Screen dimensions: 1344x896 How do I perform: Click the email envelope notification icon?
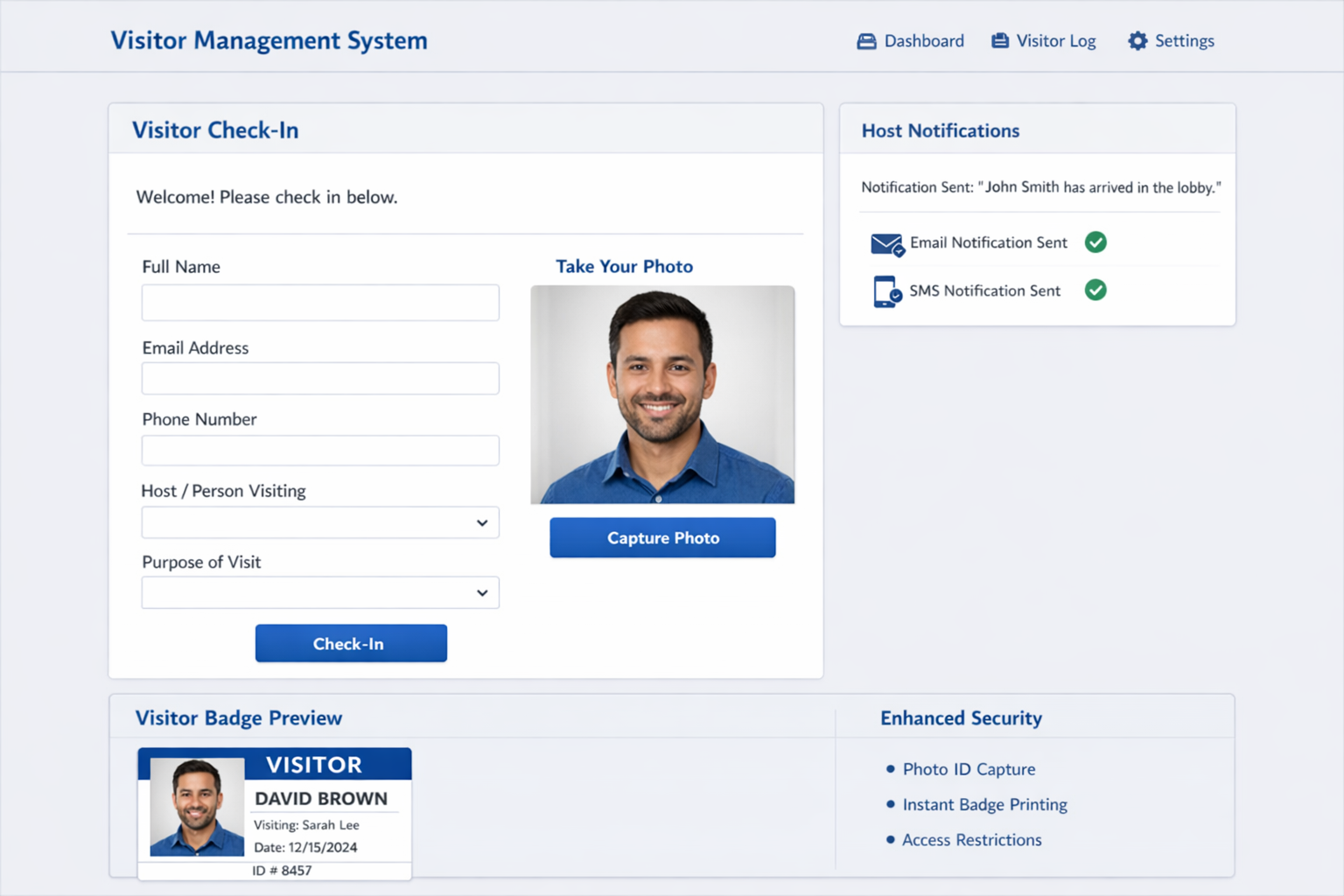point(884,244)
